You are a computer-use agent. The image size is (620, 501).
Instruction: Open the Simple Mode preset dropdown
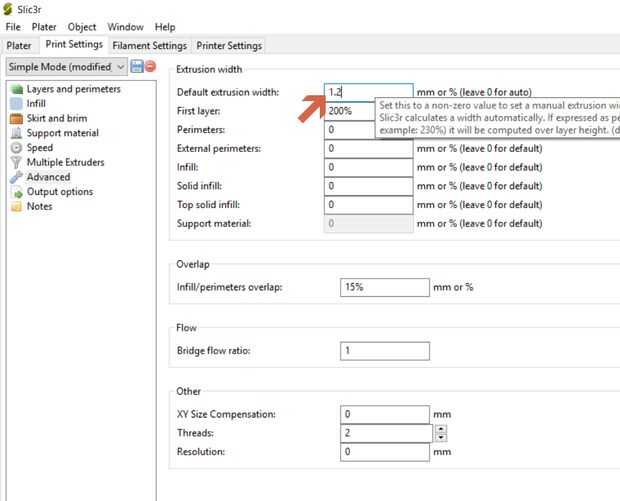click(x=66, y=67)
